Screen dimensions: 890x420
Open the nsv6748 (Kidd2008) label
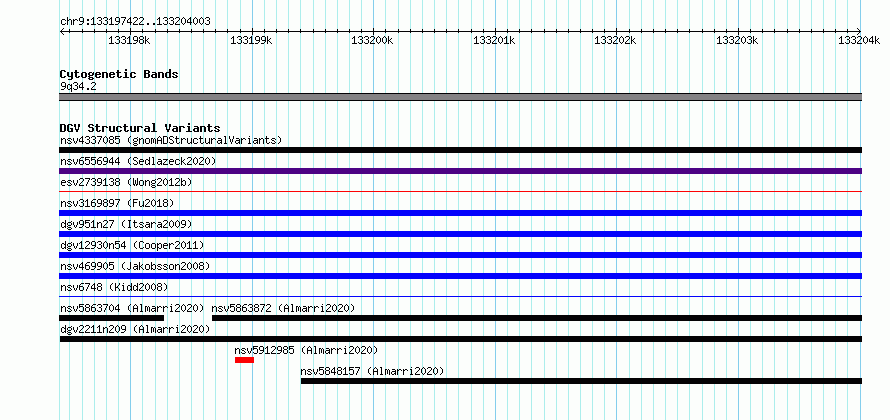pos(114,287)
